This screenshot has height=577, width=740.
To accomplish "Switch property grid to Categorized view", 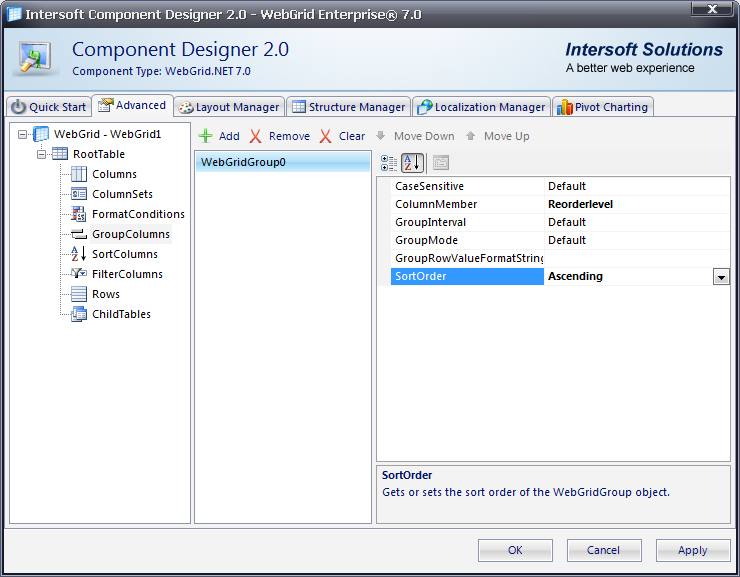I will click(389, 163).
